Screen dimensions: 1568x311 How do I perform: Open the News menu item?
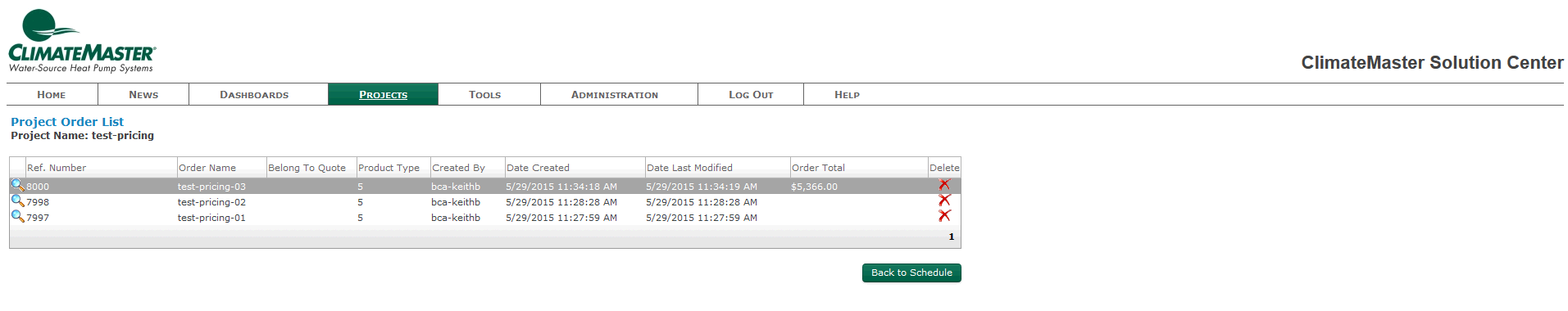(x=143, y=94)
